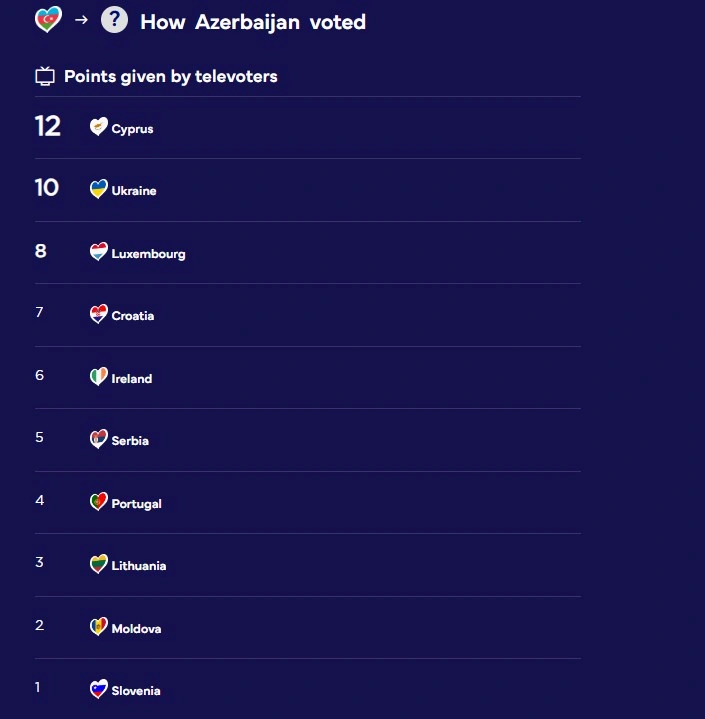Open the Cyprus country link
705x719 pixels.
tap(132, 129)
